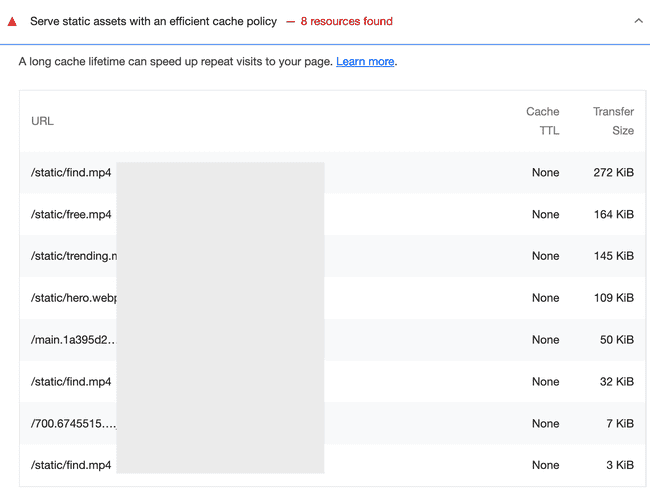Select the /static/trending URL entry
This screenshot has height=504, width=650.
[73, 256]
